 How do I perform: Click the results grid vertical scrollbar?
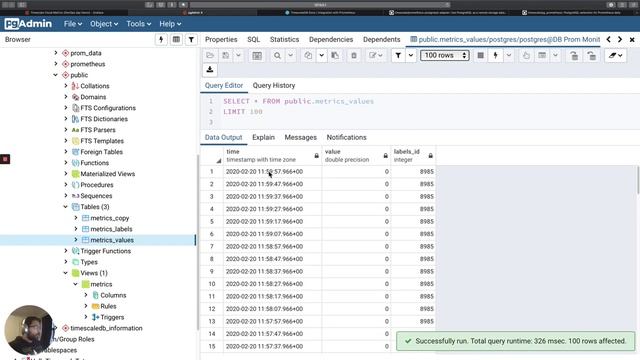click(638, 180)
